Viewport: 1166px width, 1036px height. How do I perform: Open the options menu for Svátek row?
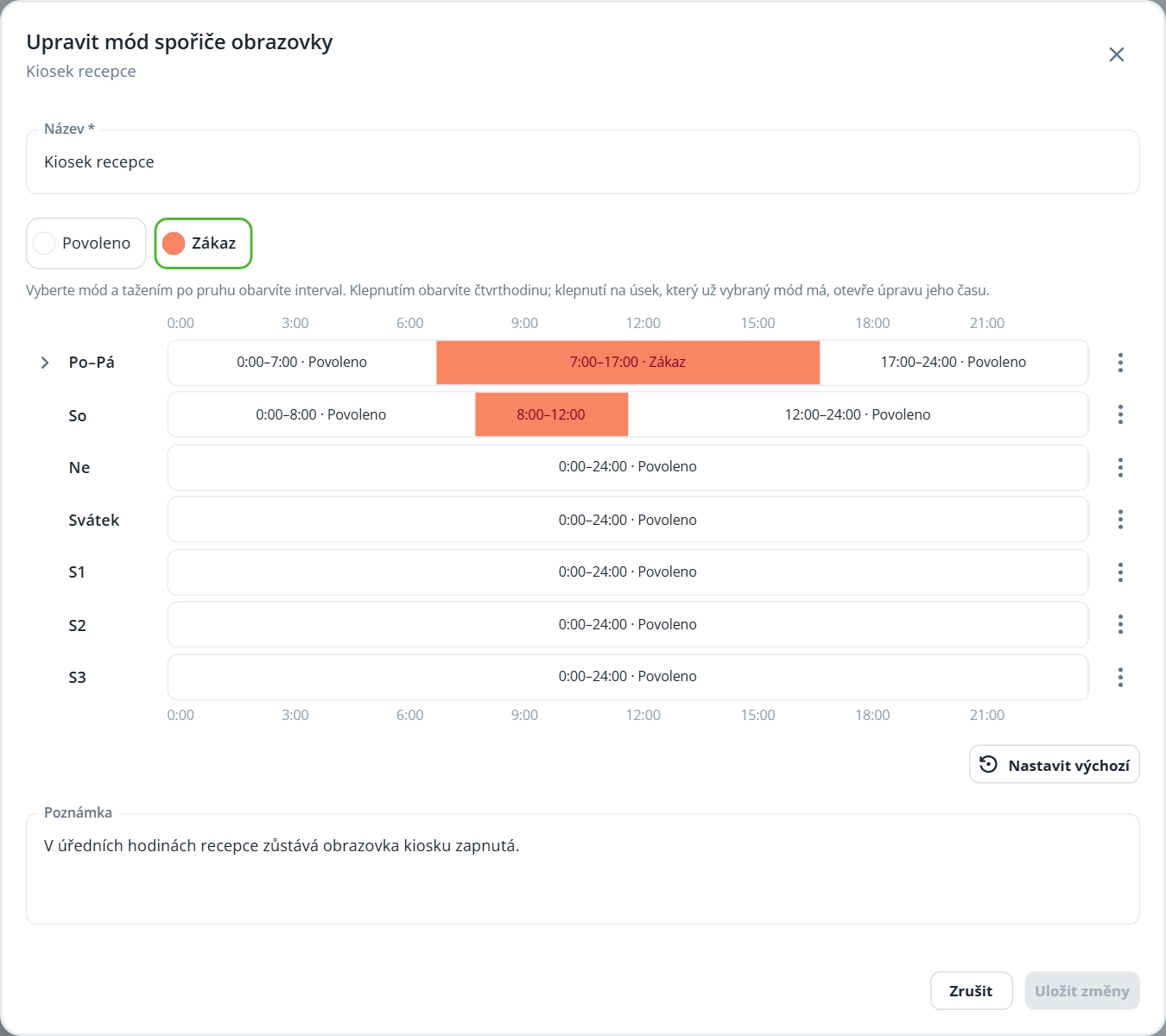pos(1120,520)
